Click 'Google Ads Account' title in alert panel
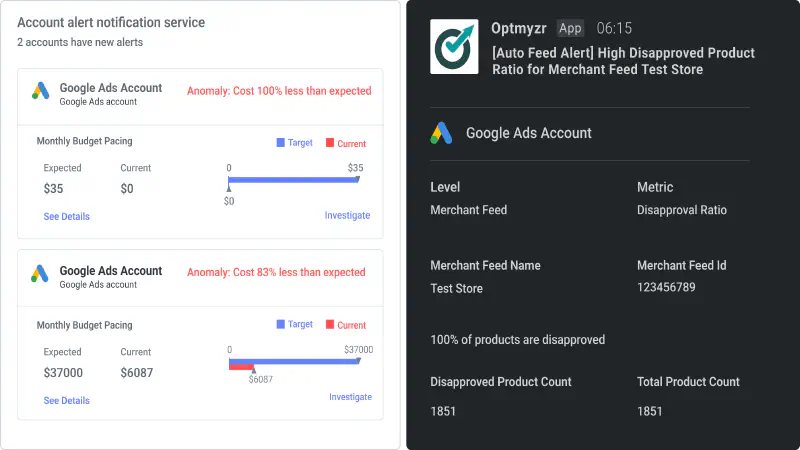The height and width of the screenshot is (450, 800). (529, 133)
